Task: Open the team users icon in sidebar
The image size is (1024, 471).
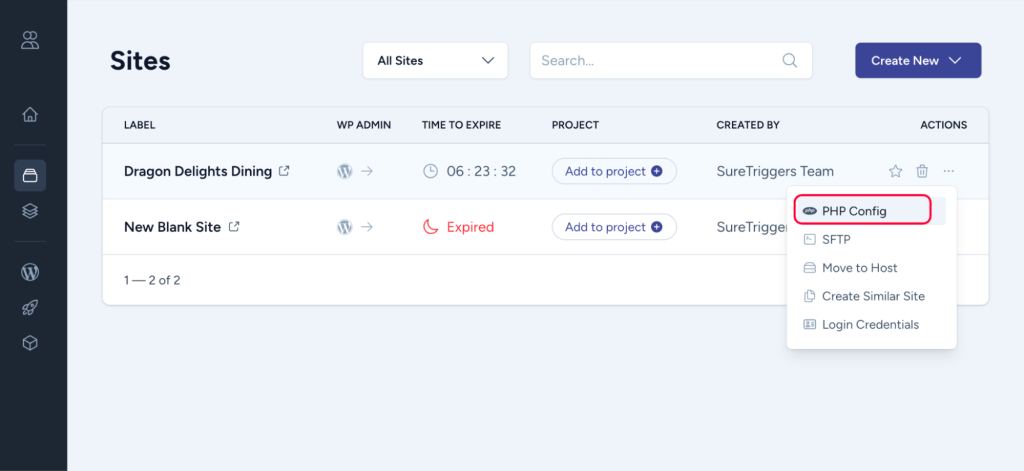Action: pyautogui.click(x=30, y=40)
